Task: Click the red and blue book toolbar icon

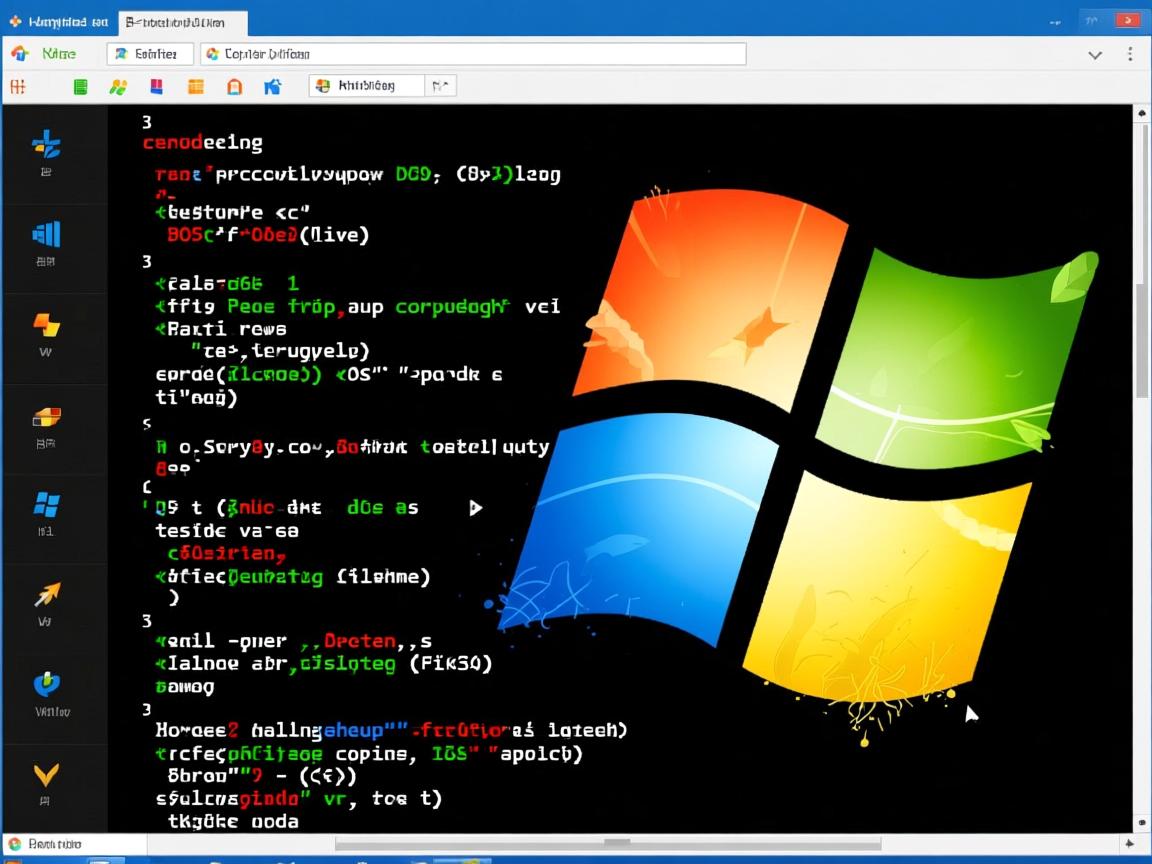Action: (x=156, y=87)
